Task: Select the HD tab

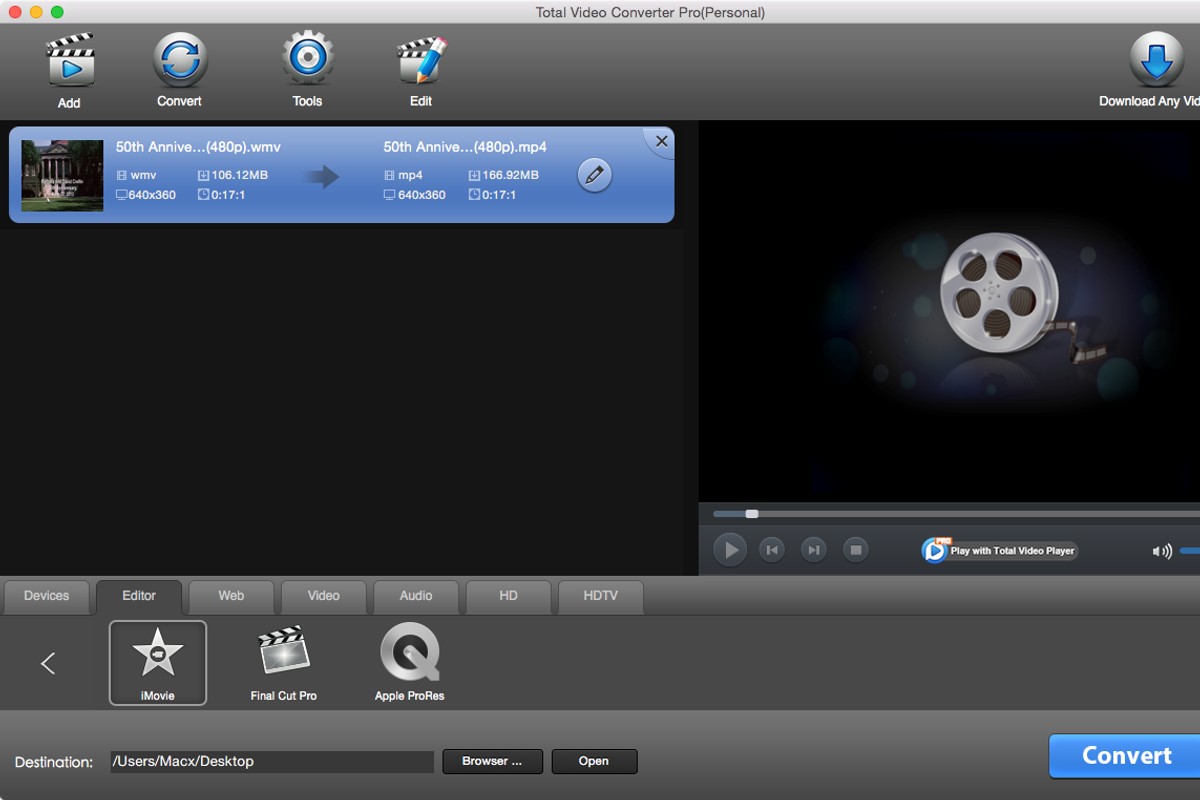Action: coord(508,596)
